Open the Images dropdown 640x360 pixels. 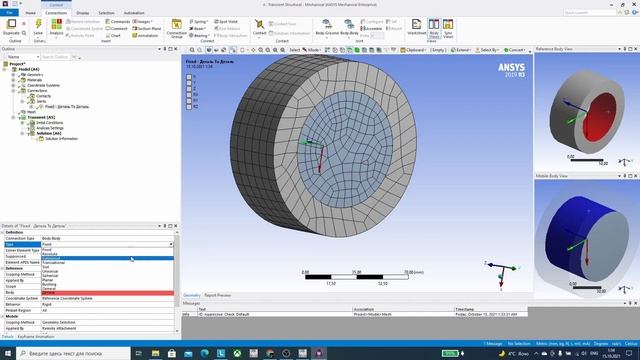click(142, 22)
